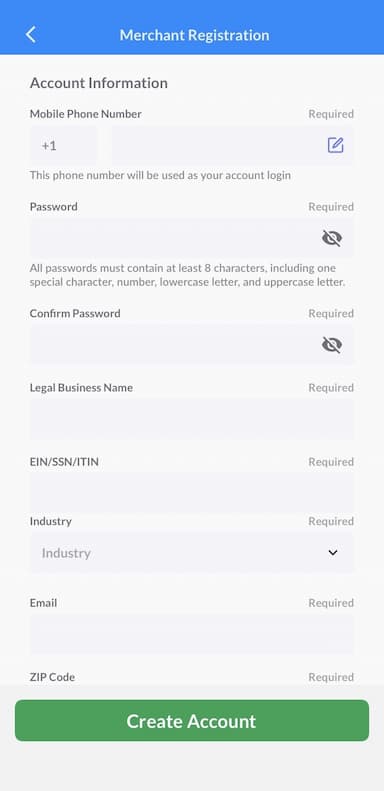This screenshot has width=384, height=791.
Task: Toggle visibility in Confirm Password field
Action: (x=332, y=345)
